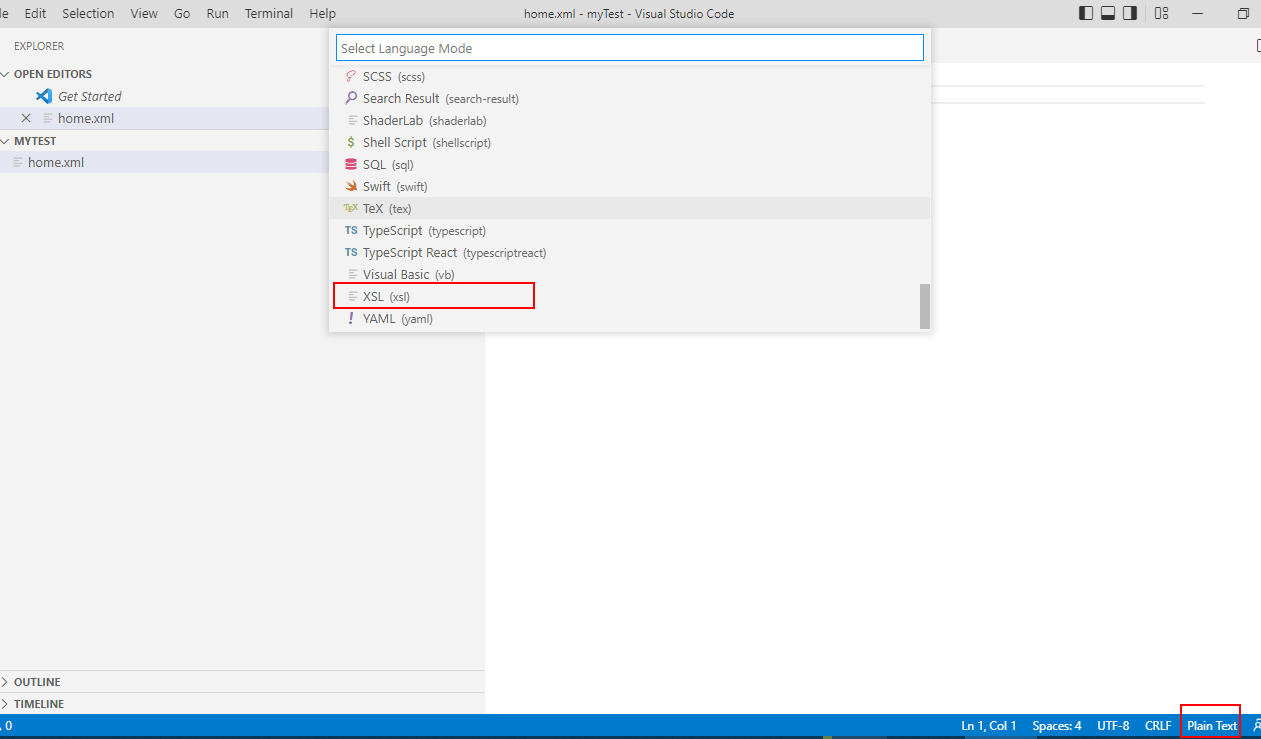The image size is (1261, 739).
Task: Pick ShaderLab from language list
Action: pos(630,120)
